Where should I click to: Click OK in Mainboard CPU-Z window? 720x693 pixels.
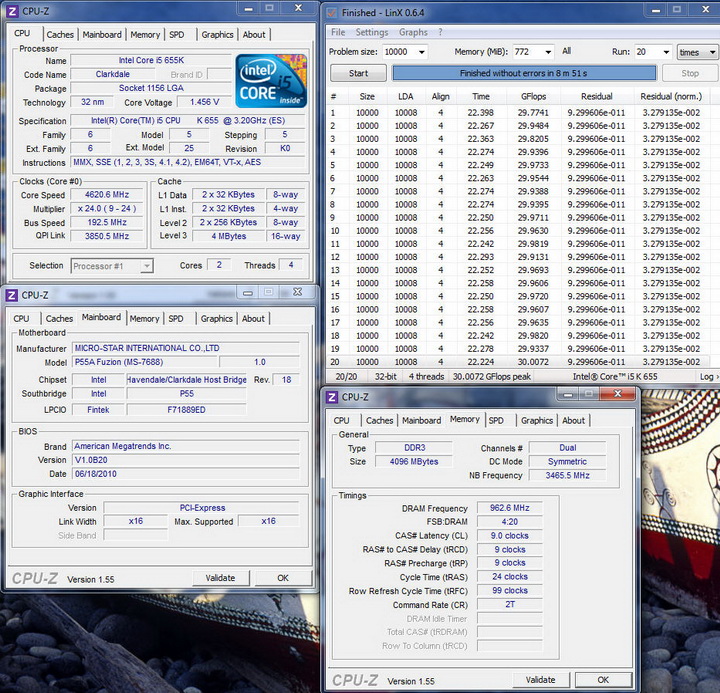coord(283,578)
